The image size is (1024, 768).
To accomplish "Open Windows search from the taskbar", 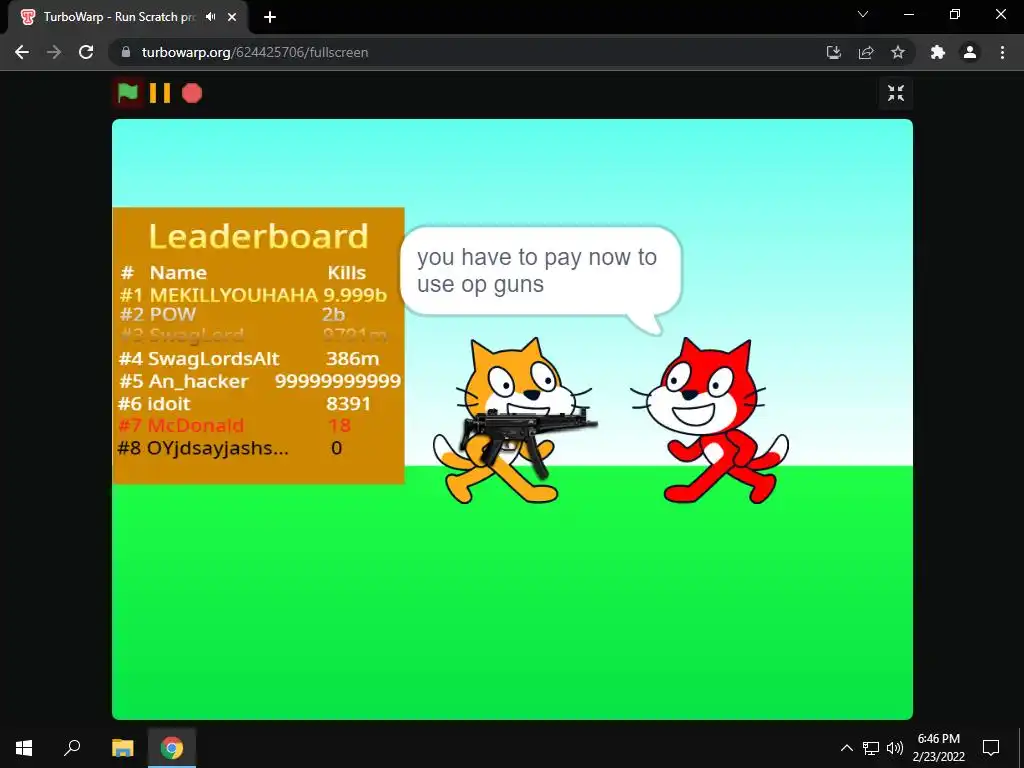I will (x=72, y=748).
